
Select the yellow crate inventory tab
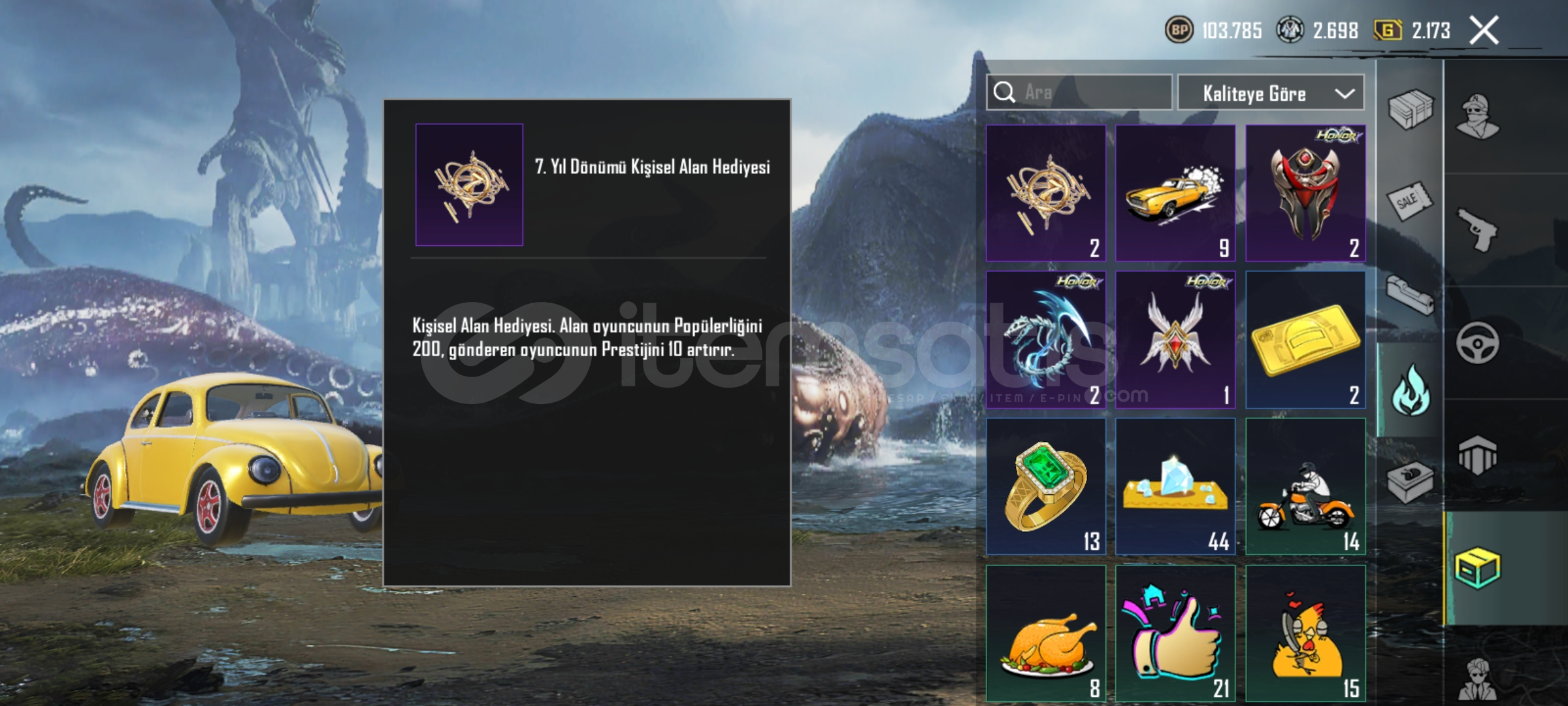(x=1477, y=567)
